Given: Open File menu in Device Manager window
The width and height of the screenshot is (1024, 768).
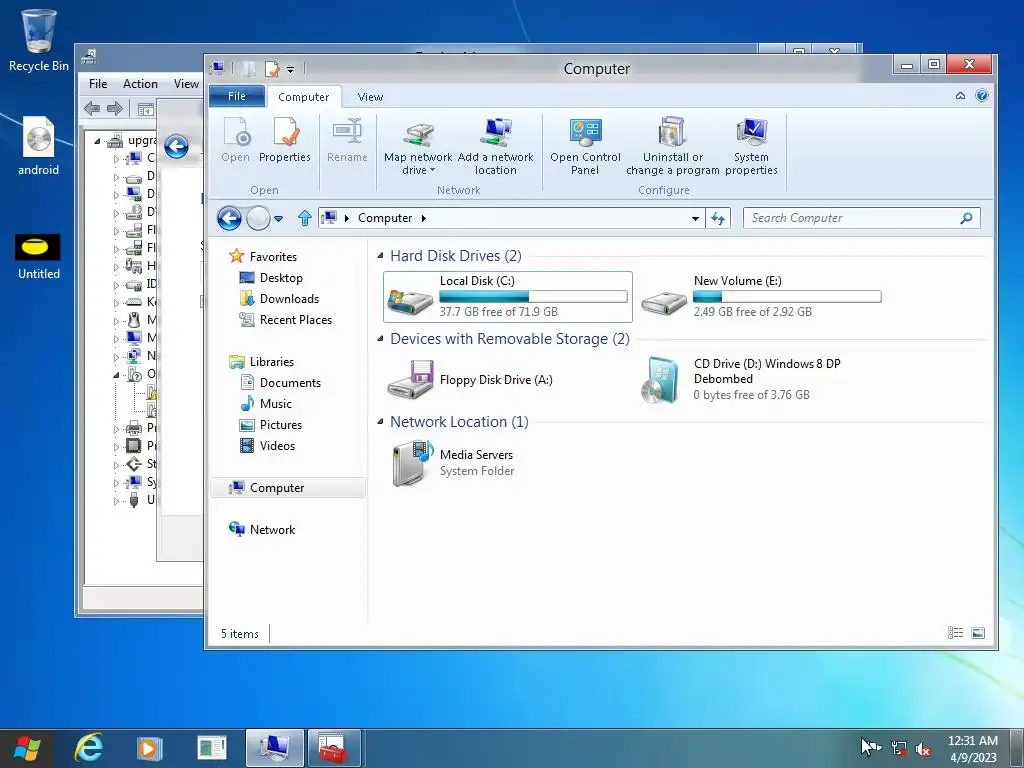Looking at the screenshot, I should click(98, 84).
